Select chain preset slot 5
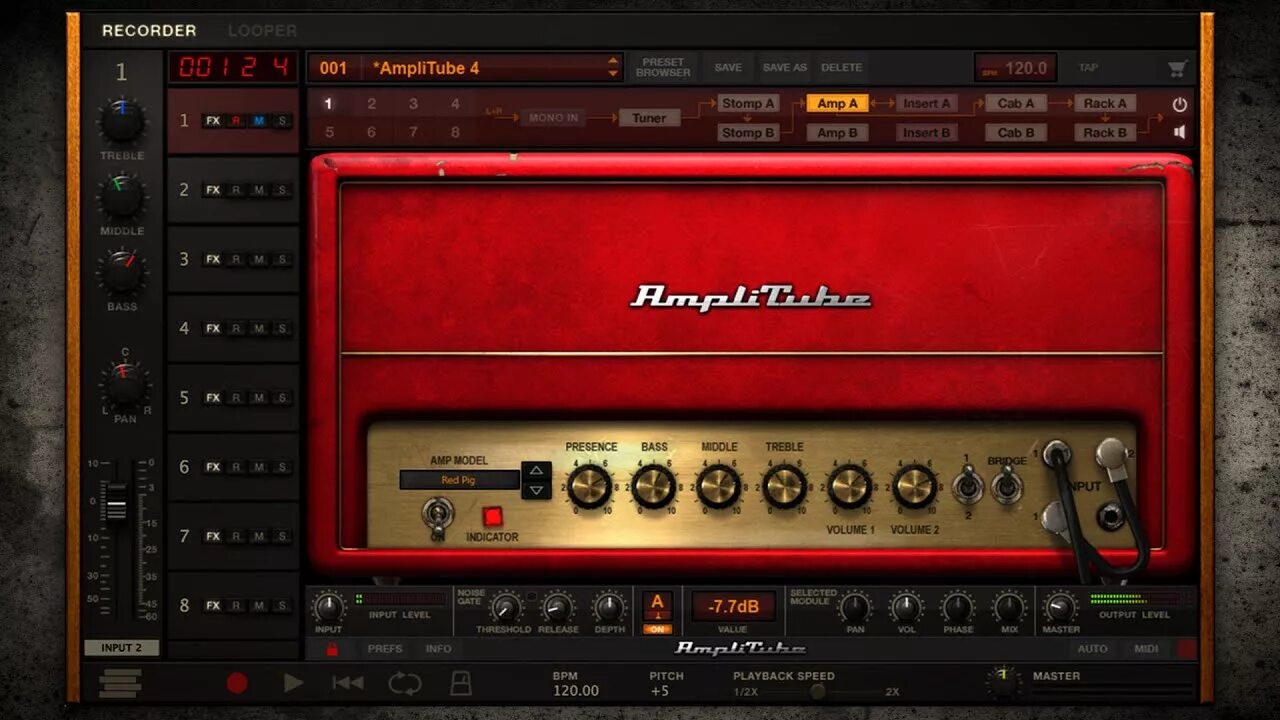 tap(329, 132)
